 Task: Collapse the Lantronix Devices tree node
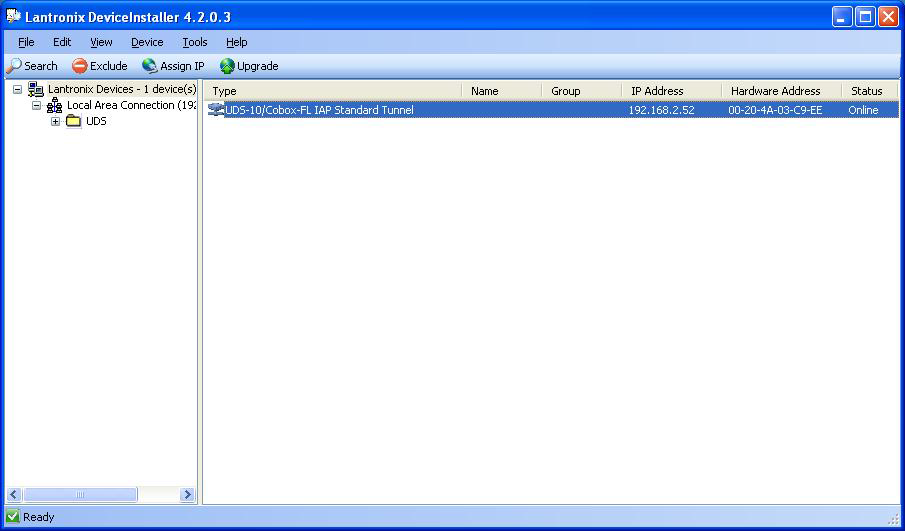[17, 90]
